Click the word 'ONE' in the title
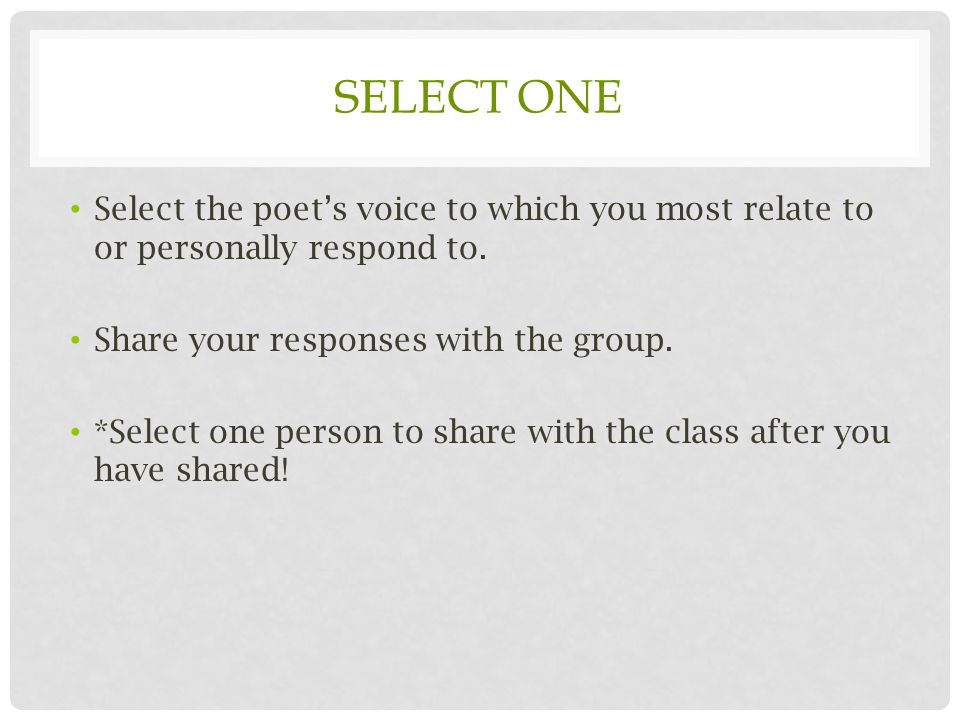 [x=569, y=97]
